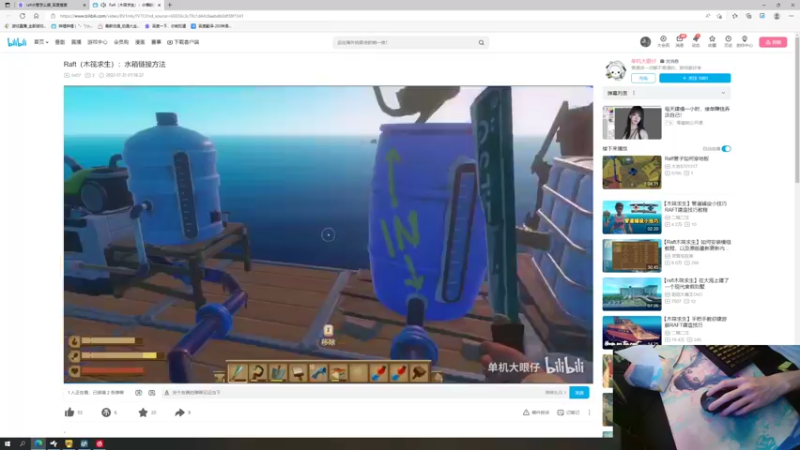800x450 pixels.
Task: Open the 会员购 nav item
Action: [x=121, y=42]
